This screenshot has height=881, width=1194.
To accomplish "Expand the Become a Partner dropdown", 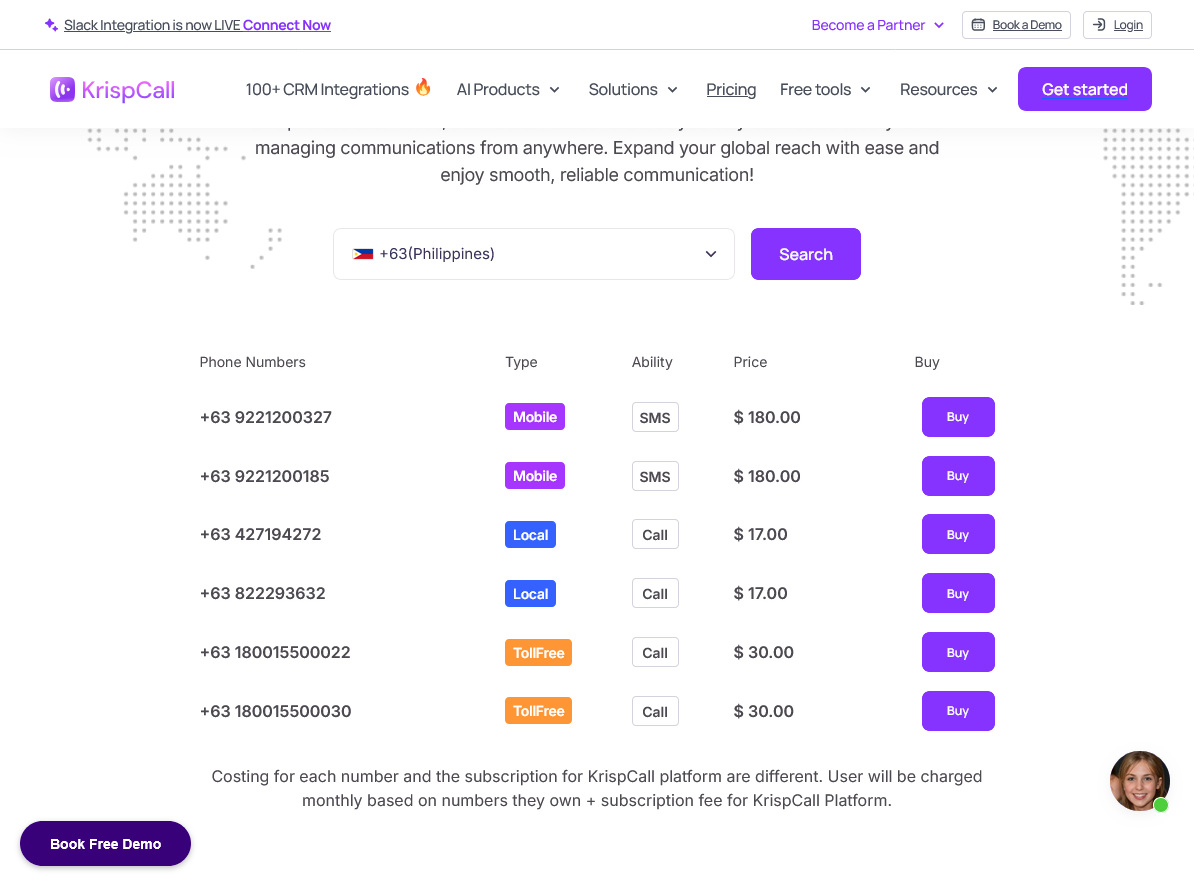I will click(877, 25).
